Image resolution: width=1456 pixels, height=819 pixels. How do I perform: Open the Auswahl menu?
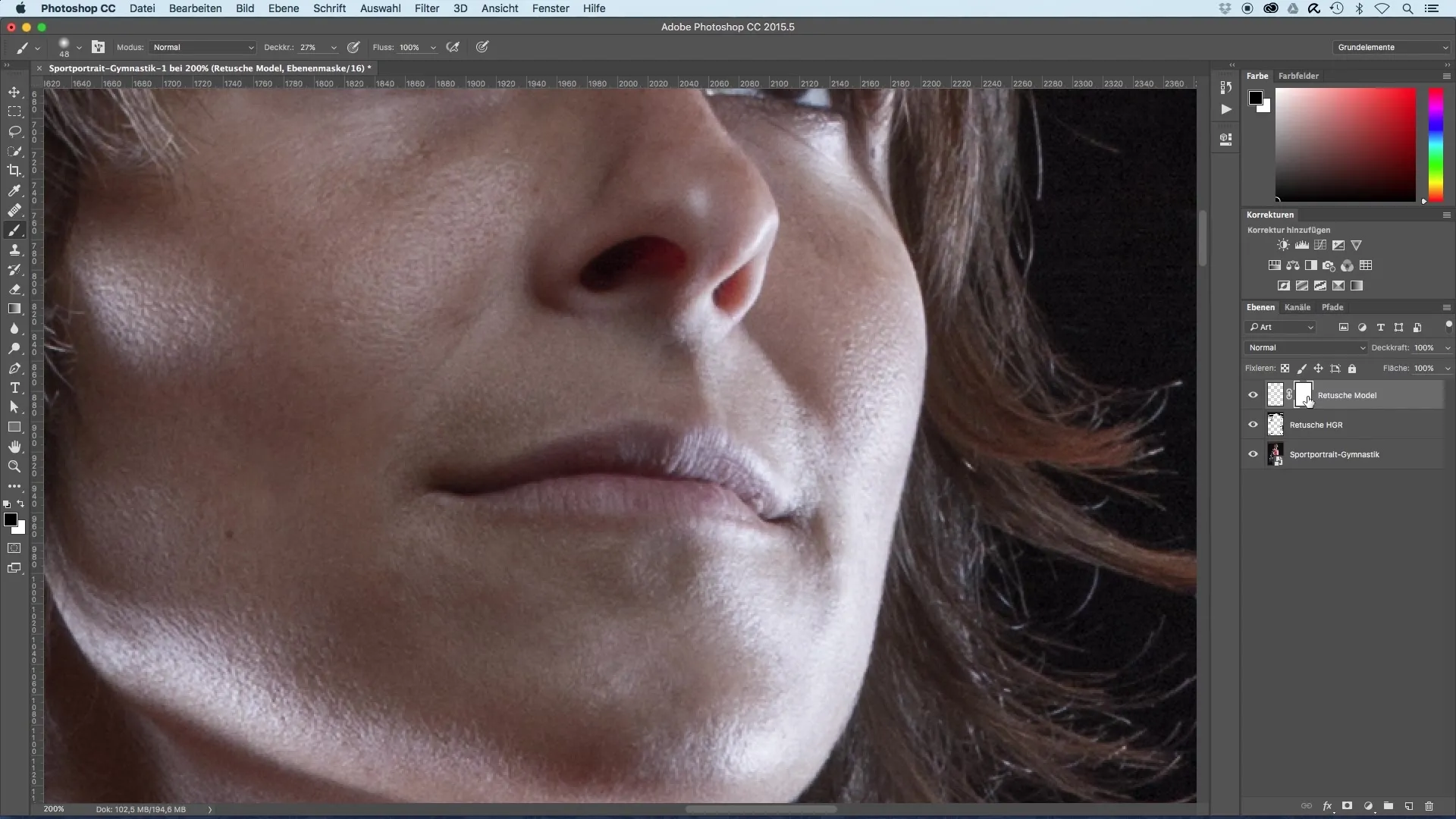[x=380, y=8]
